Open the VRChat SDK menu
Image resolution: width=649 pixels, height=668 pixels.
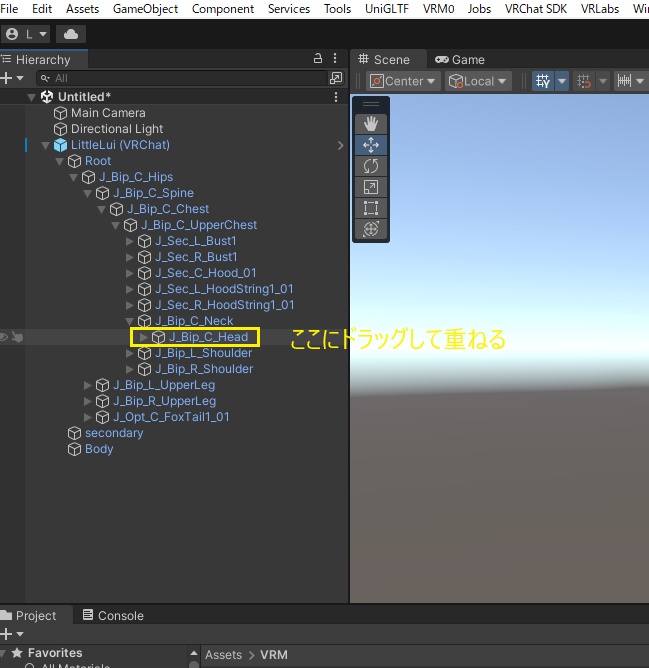(x=536, y=9)
